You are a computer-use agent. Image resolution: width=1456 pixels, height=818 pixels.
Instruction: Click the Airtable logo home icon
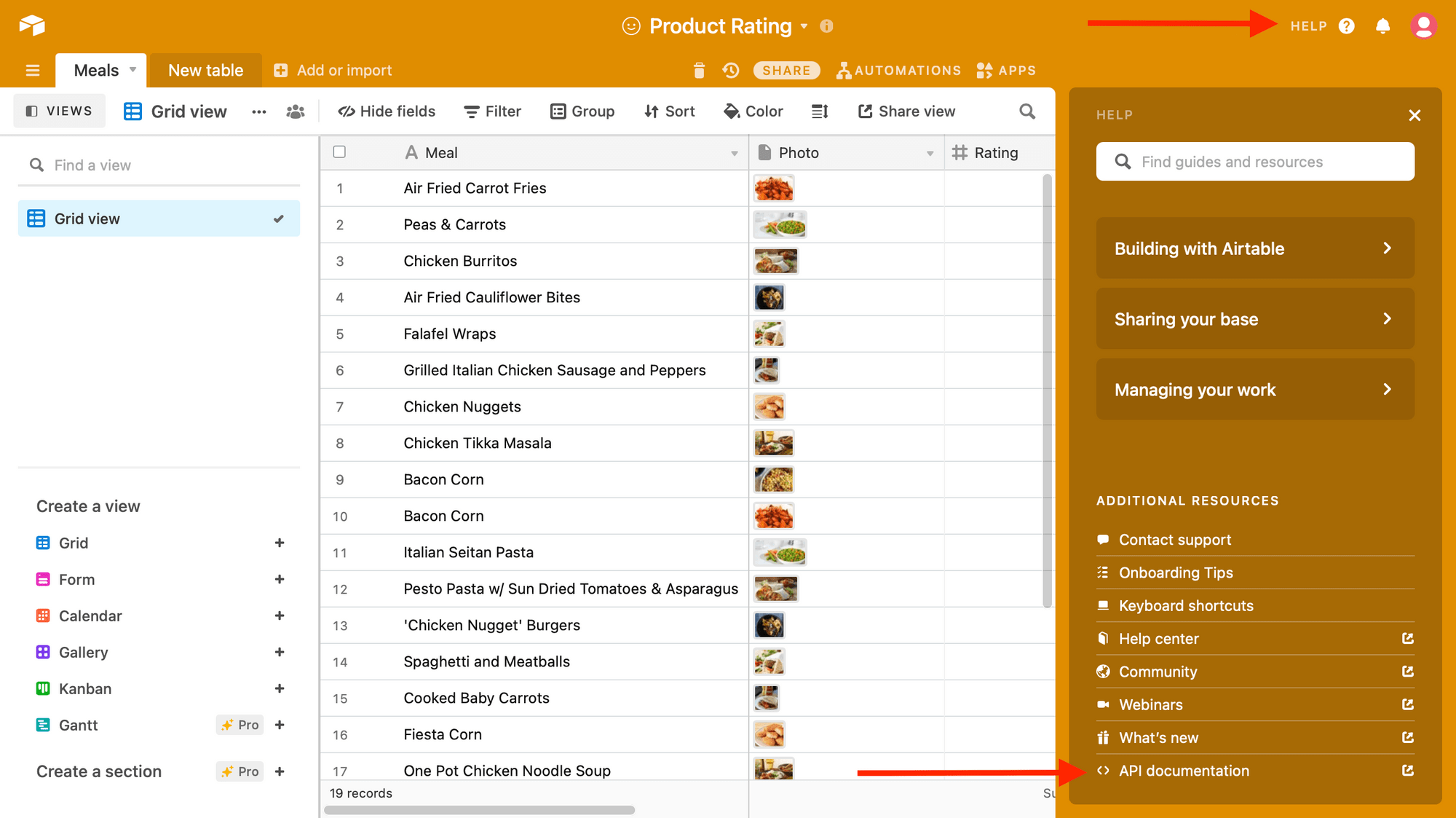click(x=32, y=25)
